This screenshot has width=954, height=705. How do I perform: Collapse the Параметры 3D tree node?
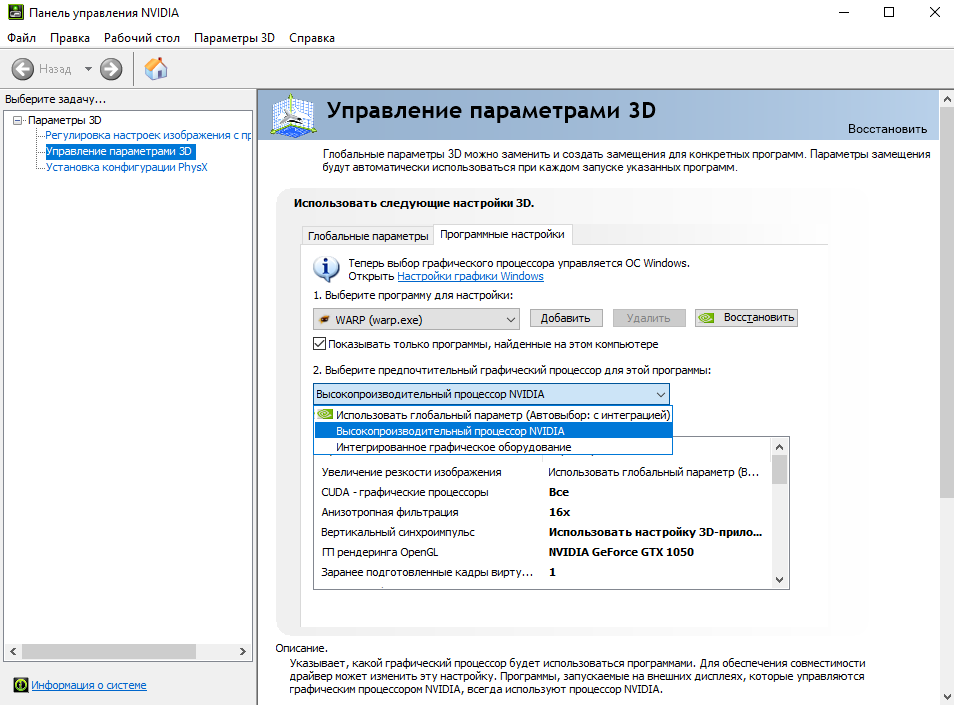(x=18, y=120)
